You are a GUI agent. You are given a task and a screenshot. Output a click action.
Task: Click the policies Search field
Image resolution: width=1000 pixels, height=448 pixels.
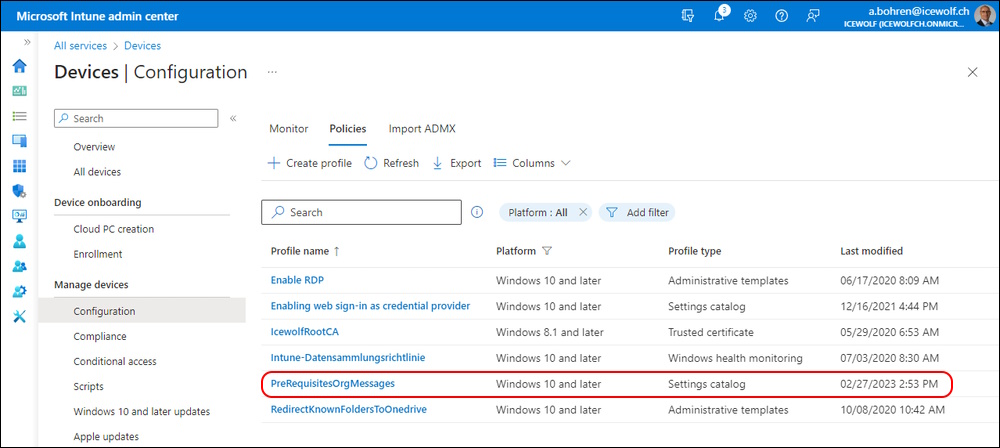click(x=361, y=213)
